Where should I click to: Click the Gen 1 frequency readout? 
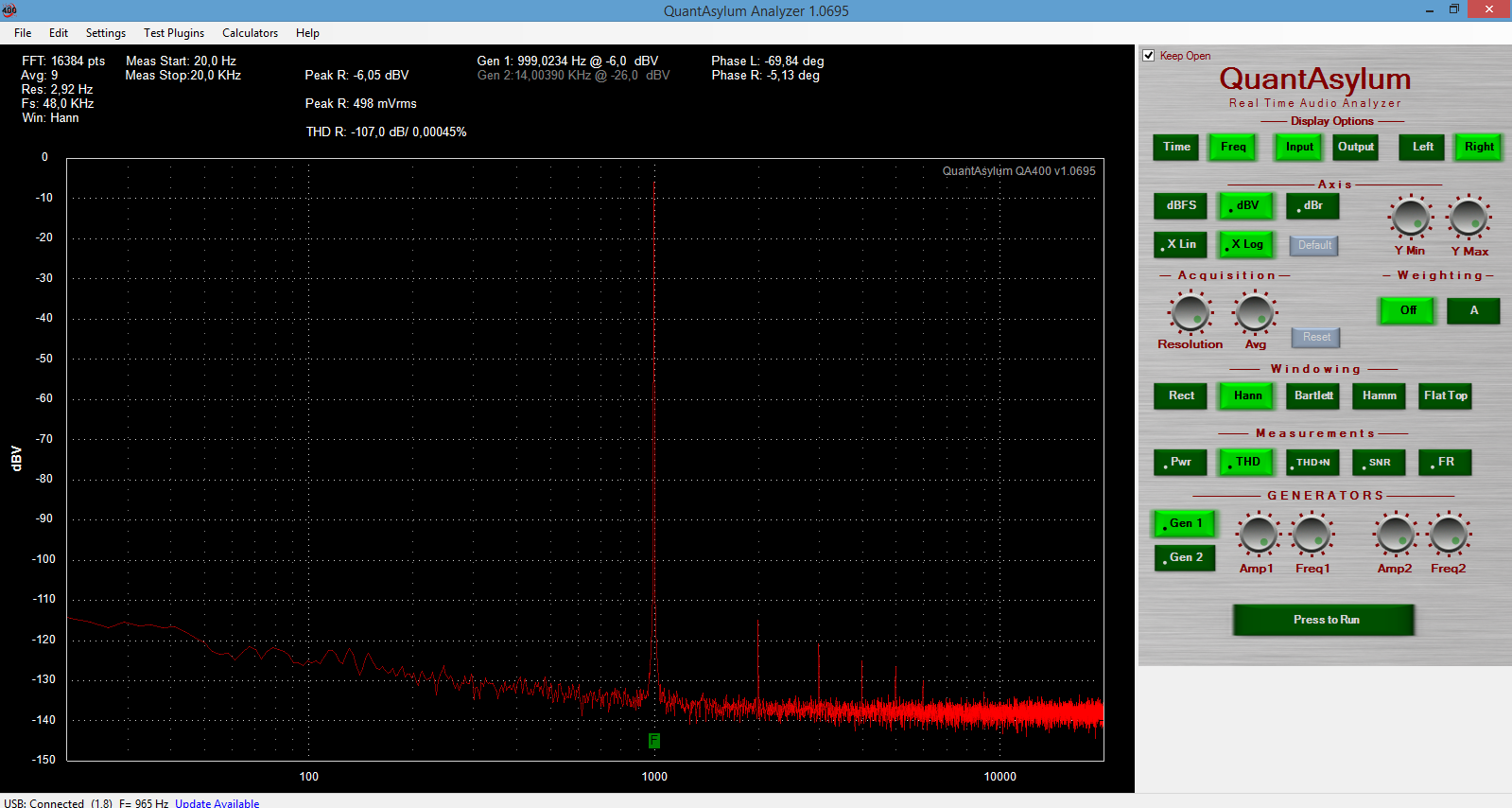[567, 61]
